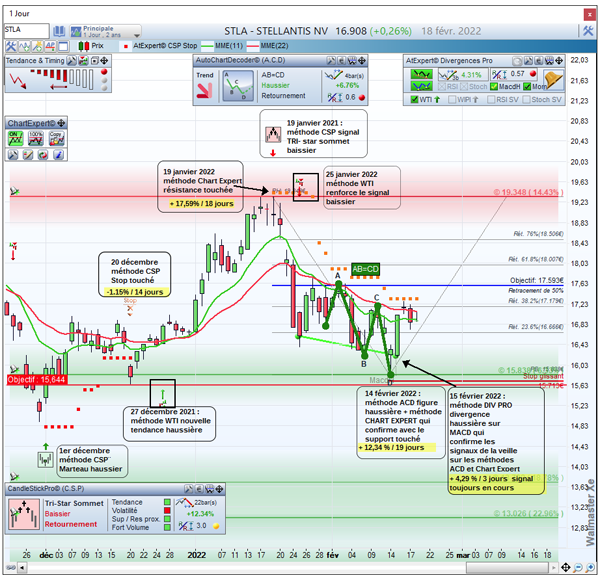Toggle the ChartExpert ON button
The width and height of the screenshot is (600, 580).
(x=15, y=138)
